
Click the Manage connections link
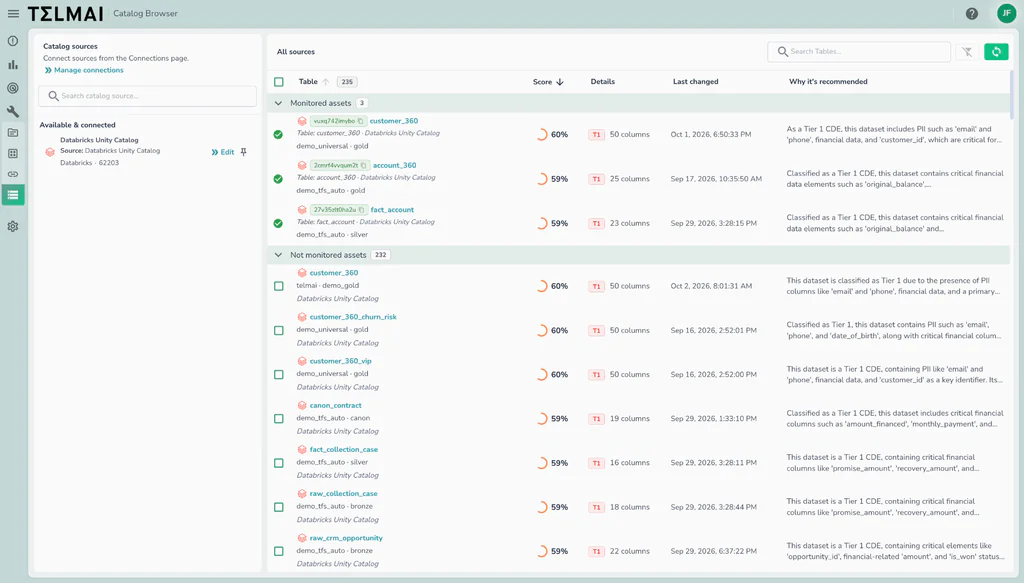(89, 70)
